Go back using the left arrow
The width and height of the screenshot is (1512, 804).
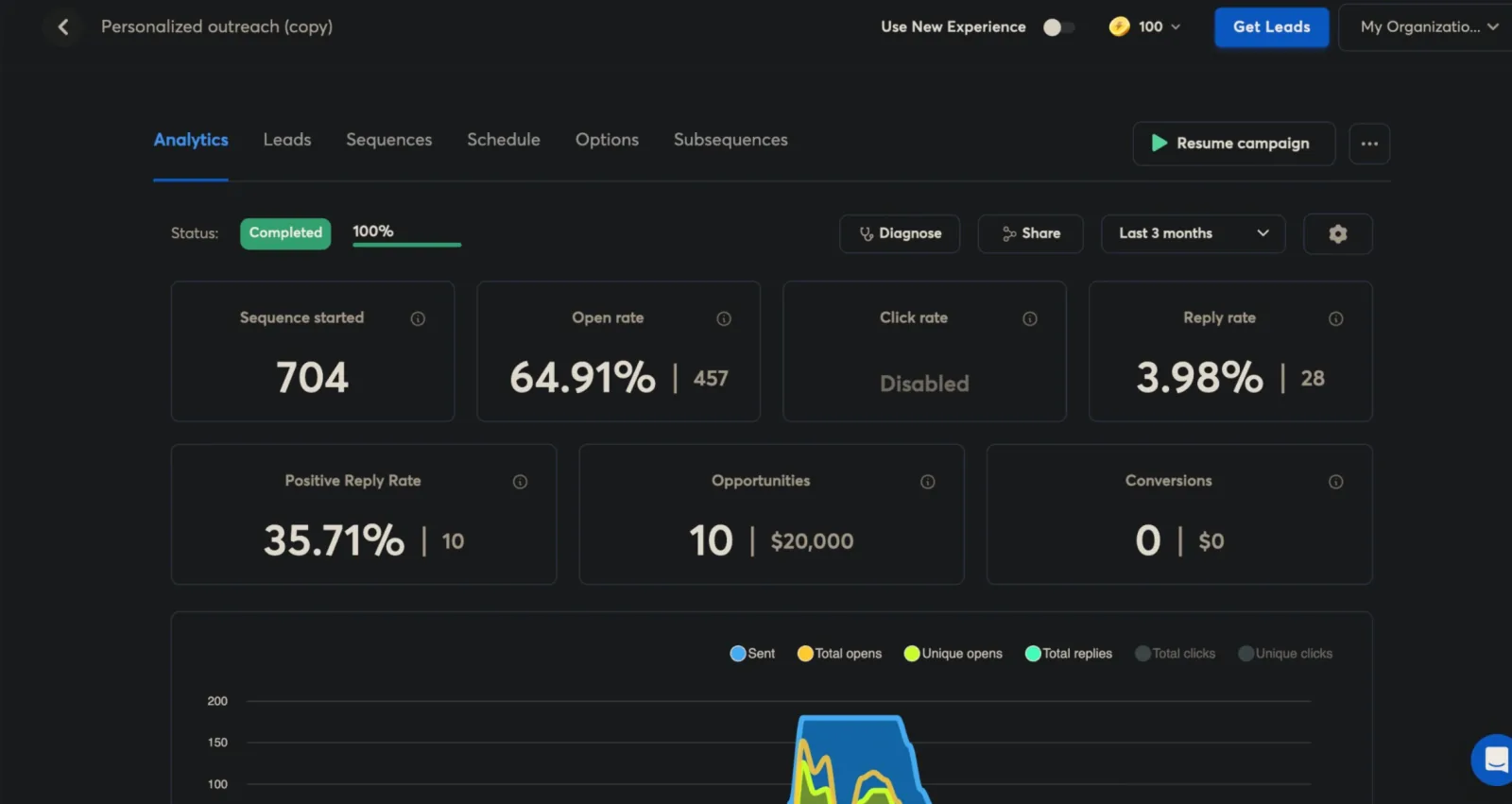63,27
